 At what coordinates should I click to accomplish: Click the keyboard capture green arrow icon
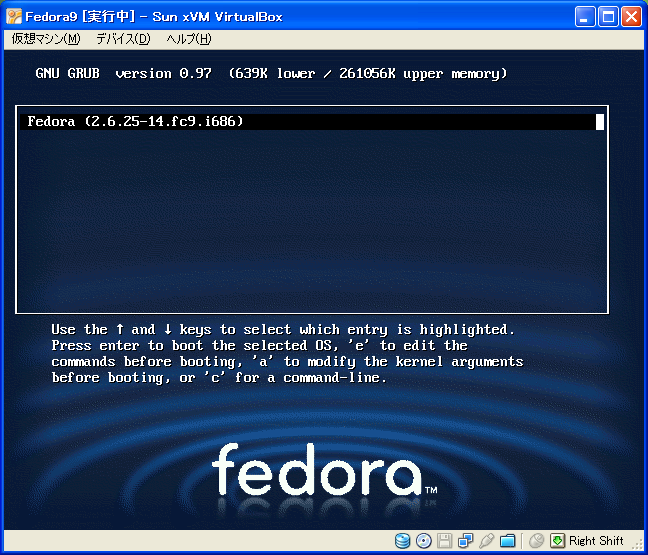(x=557, y=540)
